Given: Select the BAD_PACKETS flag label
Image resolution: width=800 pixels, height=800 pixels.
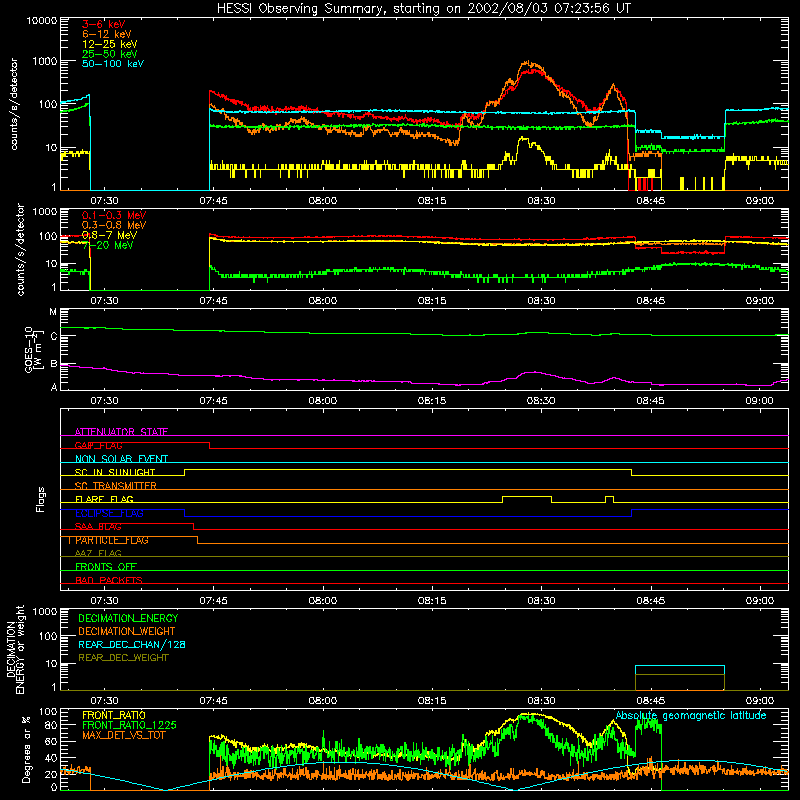Looking at the screenshot, I should [109, 580].
